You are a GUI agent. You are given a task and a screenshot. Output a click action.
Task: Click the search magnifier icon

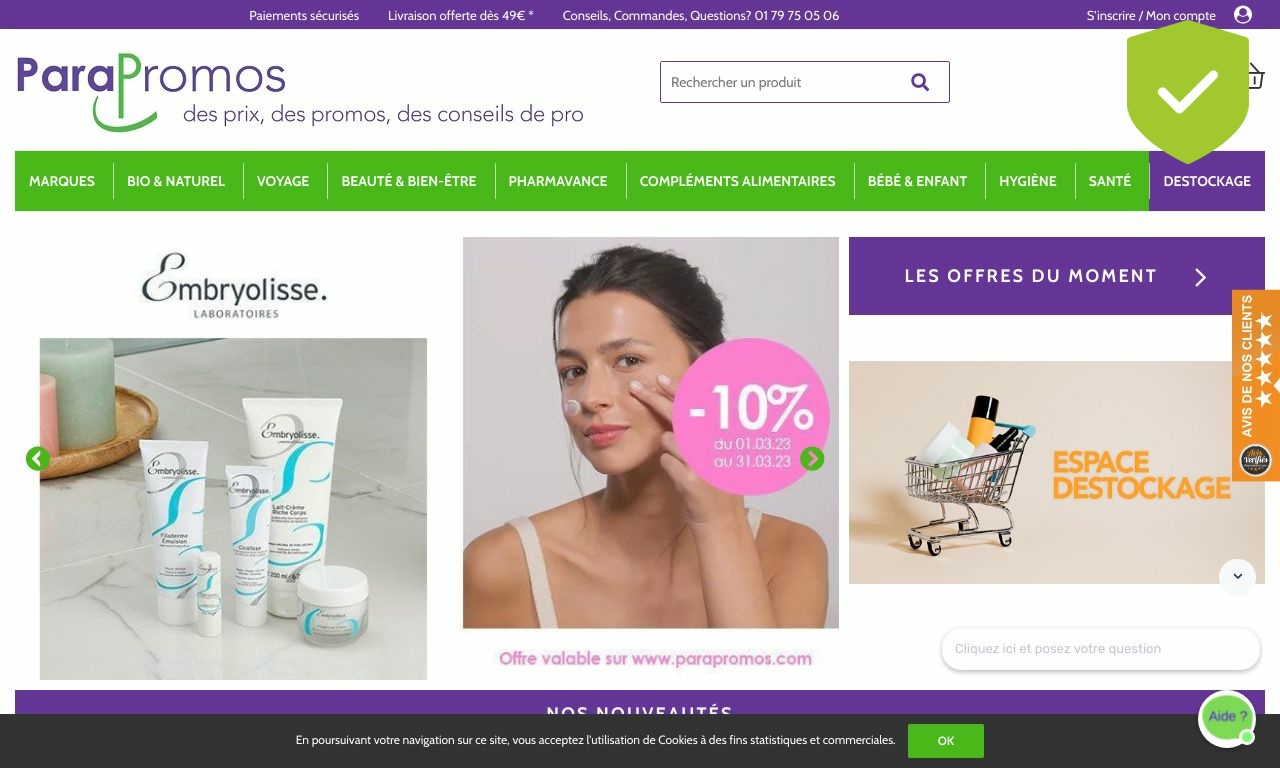click(x=920, y=82)
